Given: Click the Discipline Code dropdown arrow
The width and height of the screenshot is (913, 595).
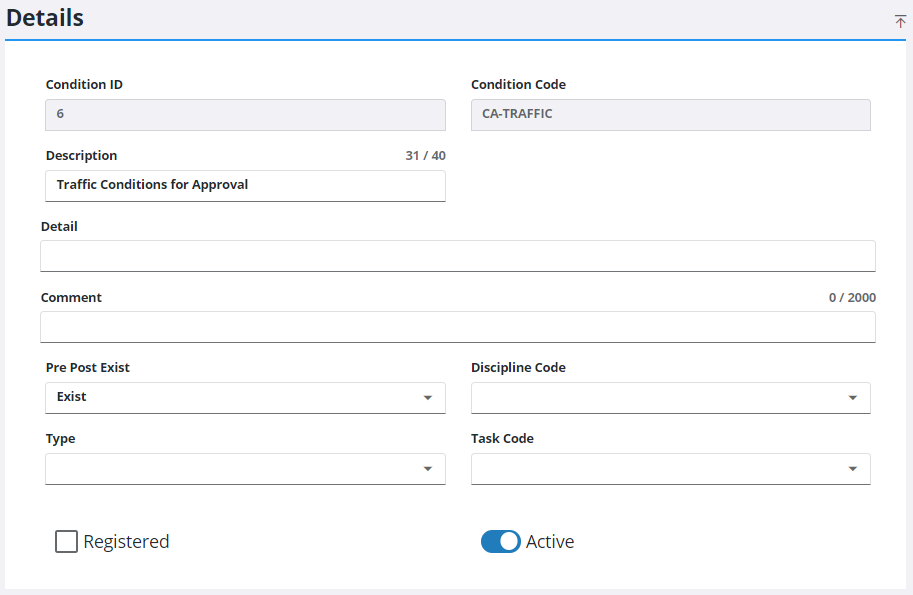Looking at the screenshot, I should pos(852,398).
